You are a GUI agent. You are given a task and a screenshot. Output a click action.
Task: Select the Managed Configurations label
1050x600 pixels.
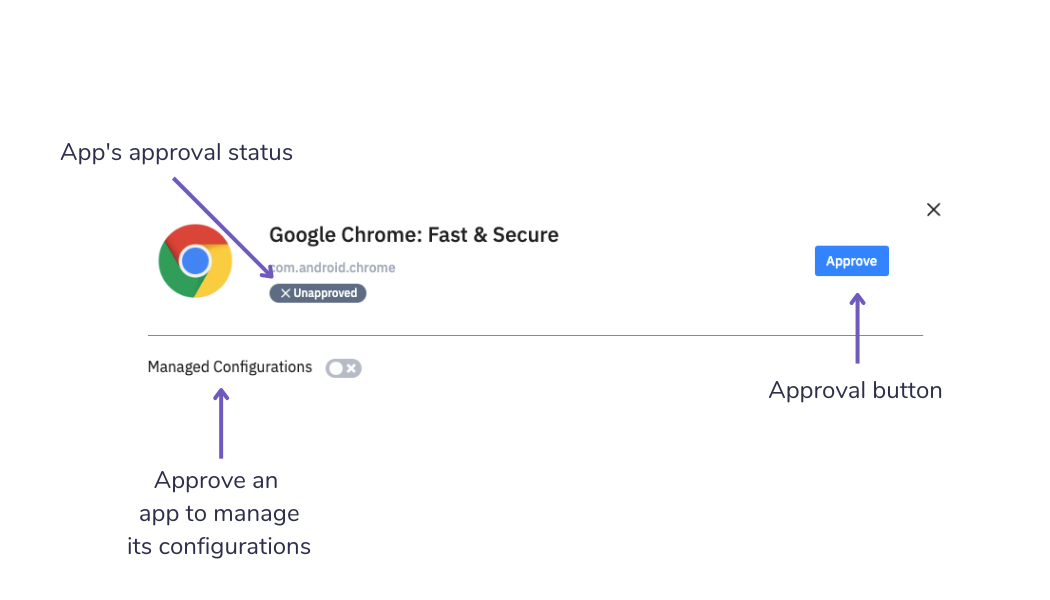[x=229, y=367]
